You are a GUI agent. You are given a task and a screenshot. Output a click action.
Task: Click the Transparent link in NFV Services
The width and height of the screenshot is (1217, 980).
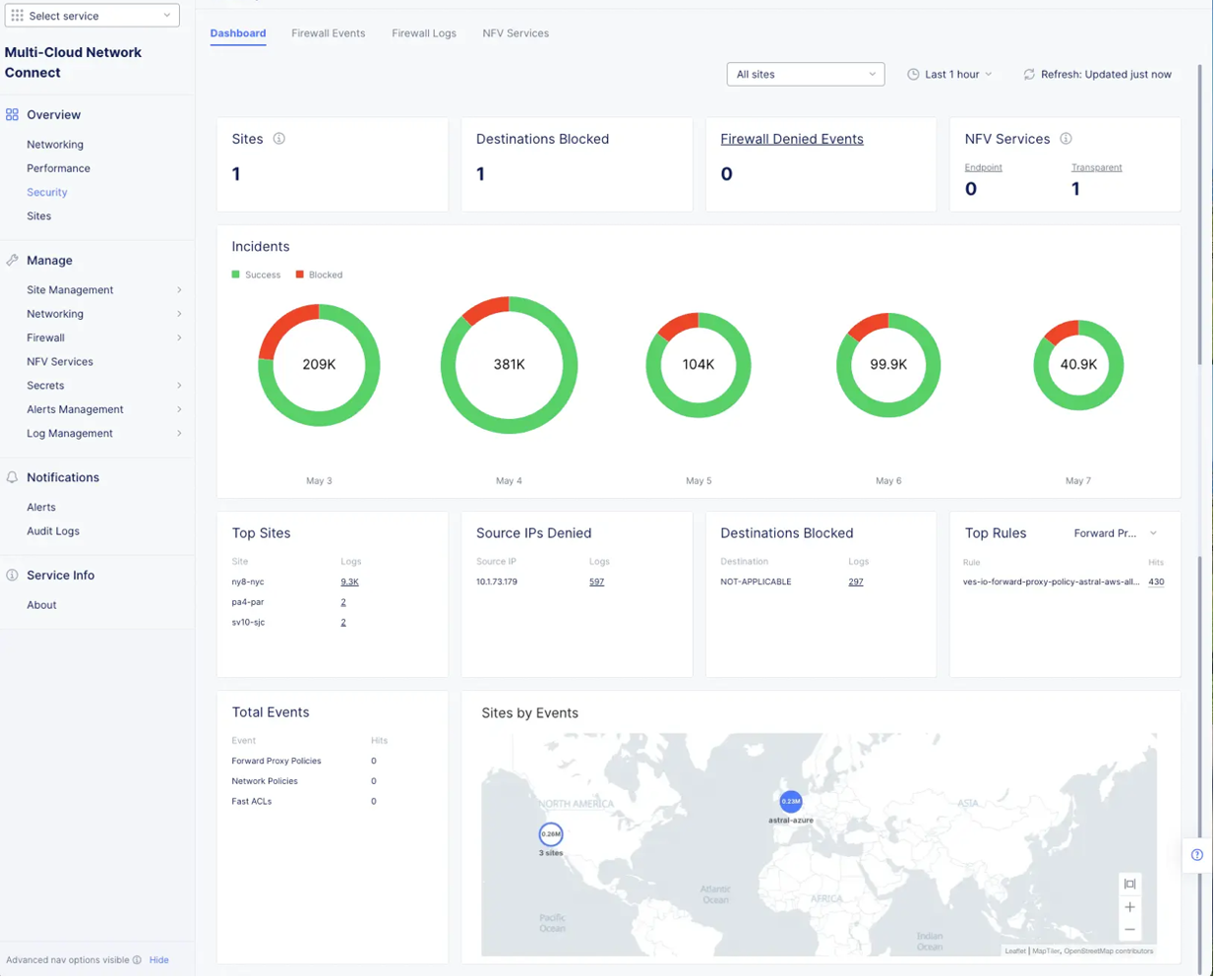click(x=1100, y=168)
